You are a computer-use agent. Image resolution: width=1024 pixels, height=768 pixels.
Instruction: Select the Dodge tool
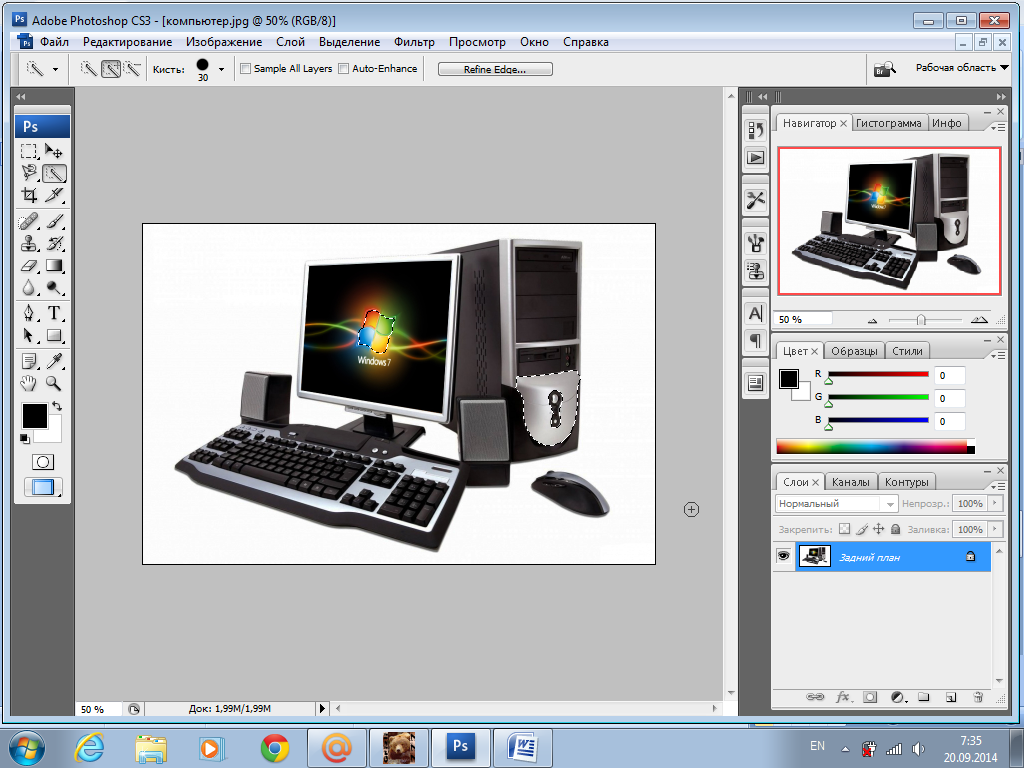[x=54, y=287]
